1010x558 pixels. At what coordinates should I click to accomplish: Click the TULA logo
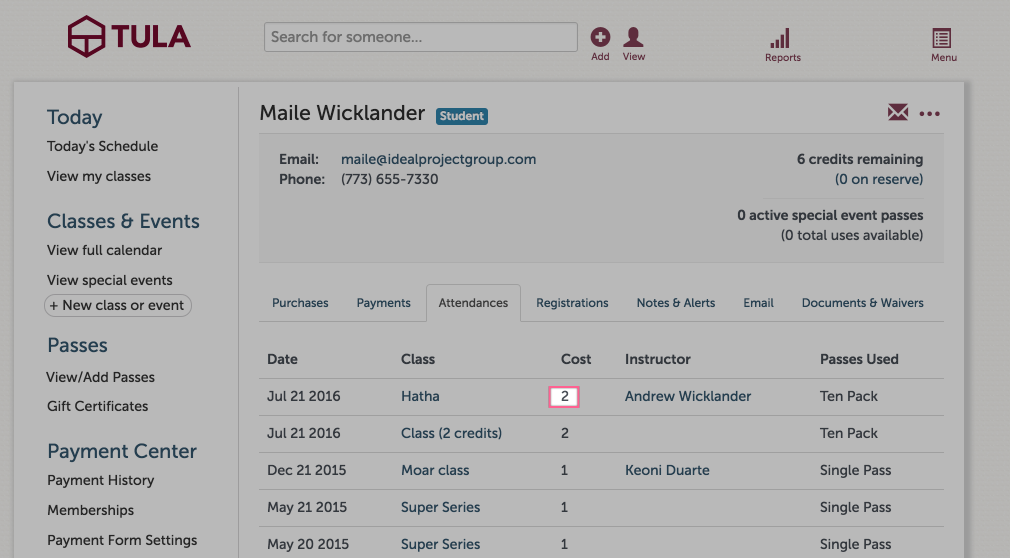(129, 37)
